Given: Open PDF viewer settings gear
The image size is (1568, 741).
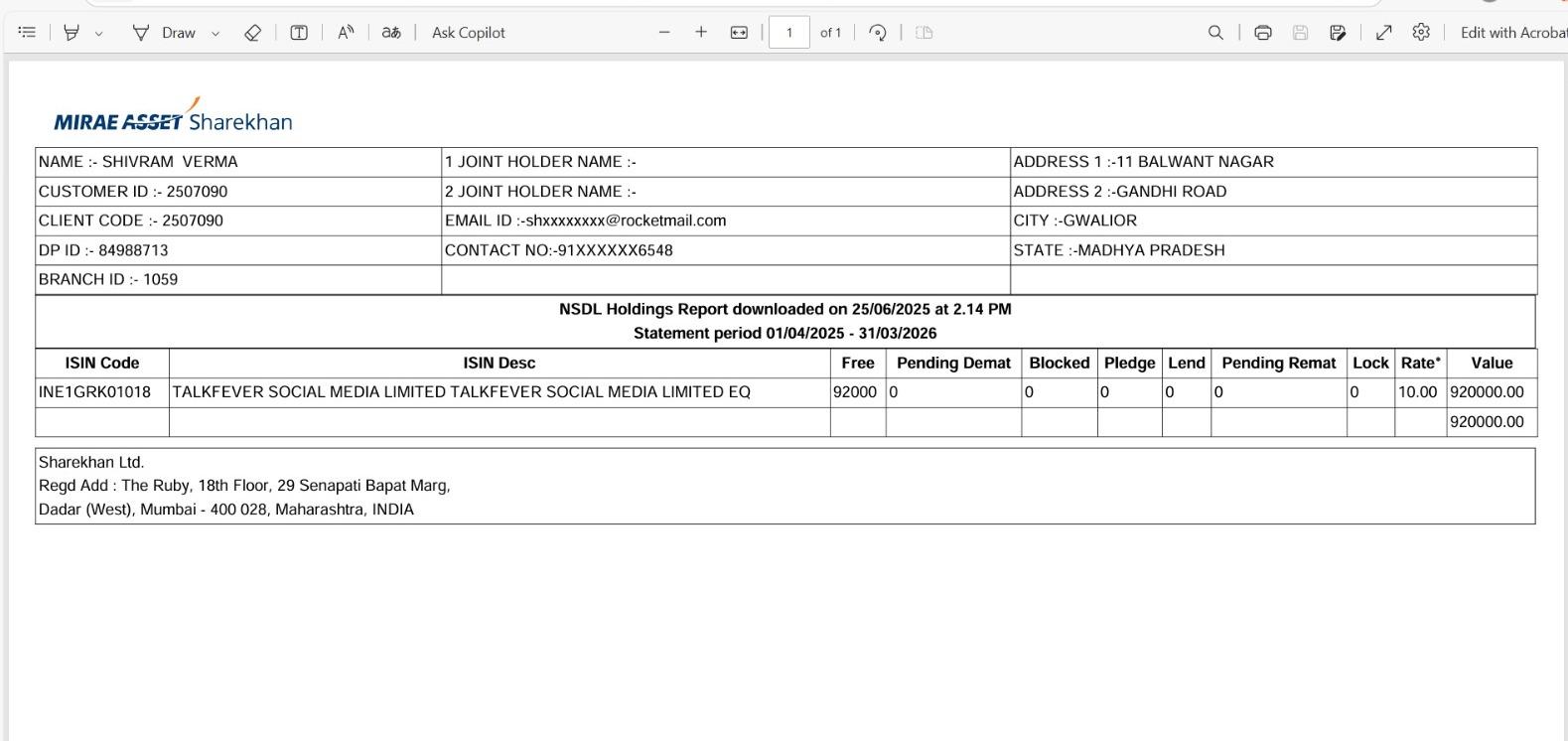Looking at the screenshot, I should pyautogui.click(x=1421, y=33).
